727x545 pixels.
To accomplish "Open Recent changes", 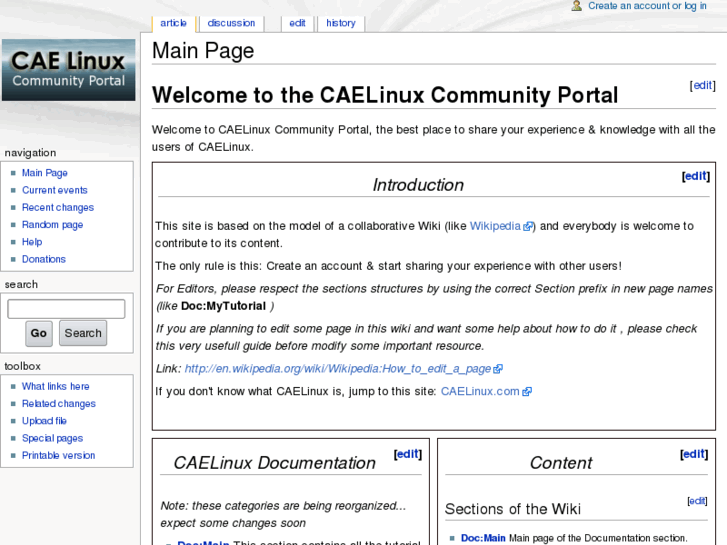I will pyautogui.click(x=58, y=207).
